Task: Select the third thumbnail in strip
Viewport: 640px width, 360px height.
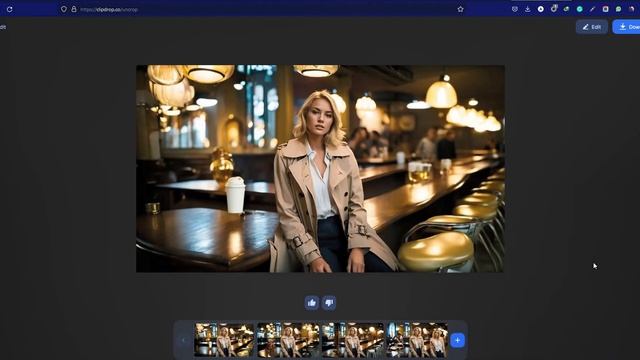Action: tap(353, 340)
